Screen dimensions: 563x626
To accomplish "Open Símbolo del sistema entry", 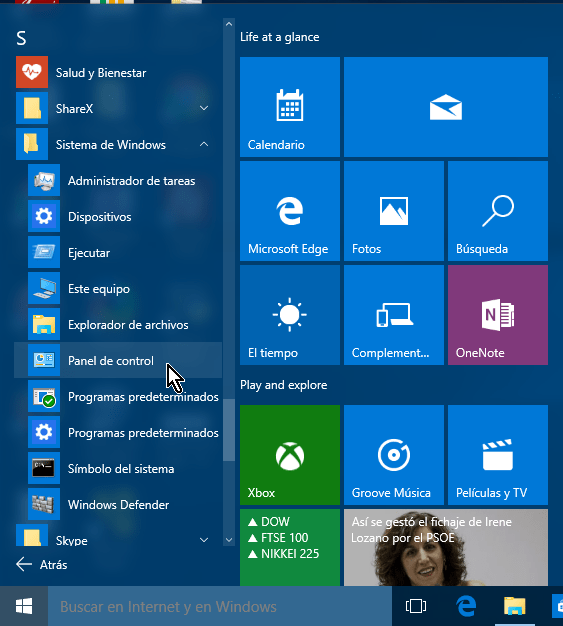I will [x=118, y=468].
